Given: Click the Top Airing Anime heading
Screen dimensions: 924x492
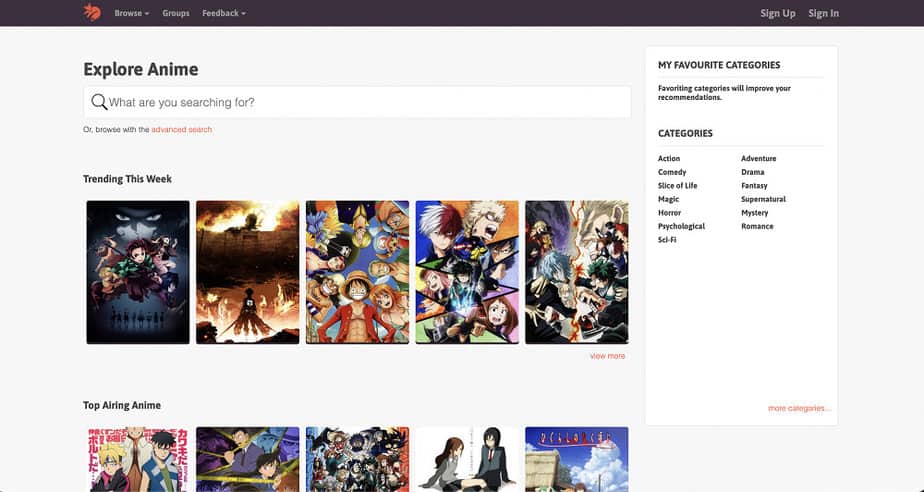Looking at the screenshot, I should point(122,405).
